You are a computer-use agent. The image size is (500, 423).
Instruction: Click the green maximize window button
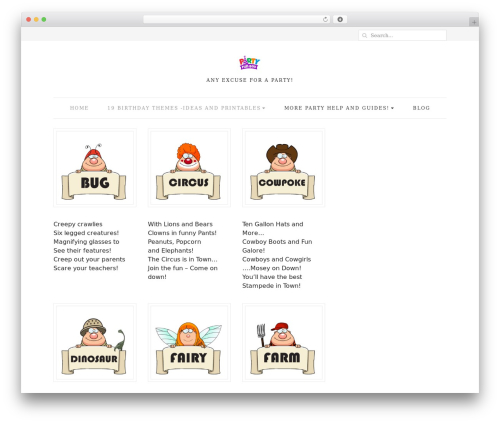click(x=44, y=19)
